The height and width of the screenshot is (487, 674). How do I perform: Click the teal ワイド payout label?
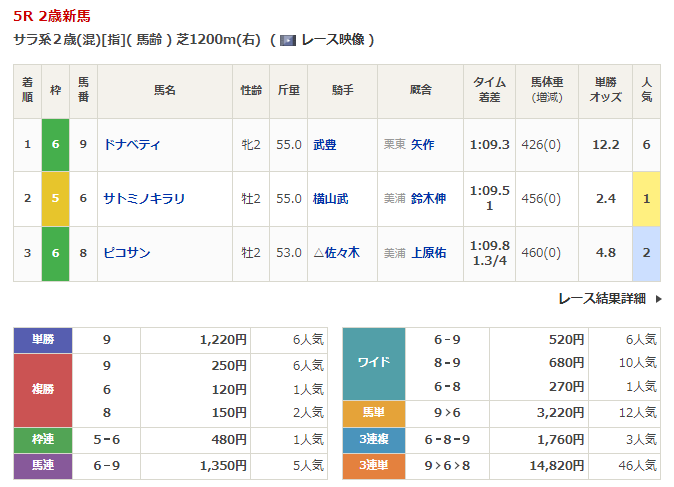[373, 363]
